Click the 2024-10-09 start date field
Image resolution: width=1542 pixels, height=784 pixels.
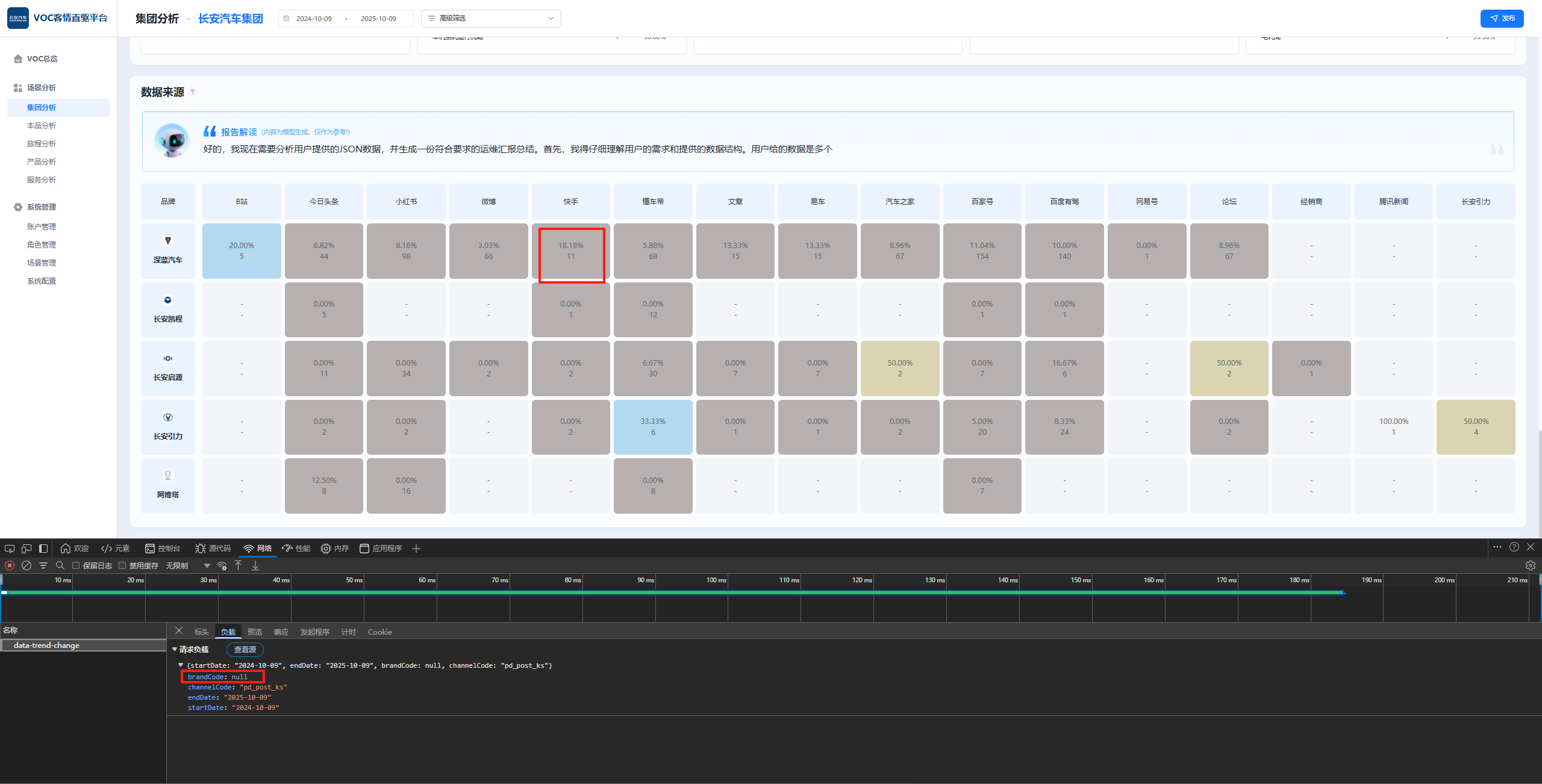pyautogui.click(x=314, y=19)
